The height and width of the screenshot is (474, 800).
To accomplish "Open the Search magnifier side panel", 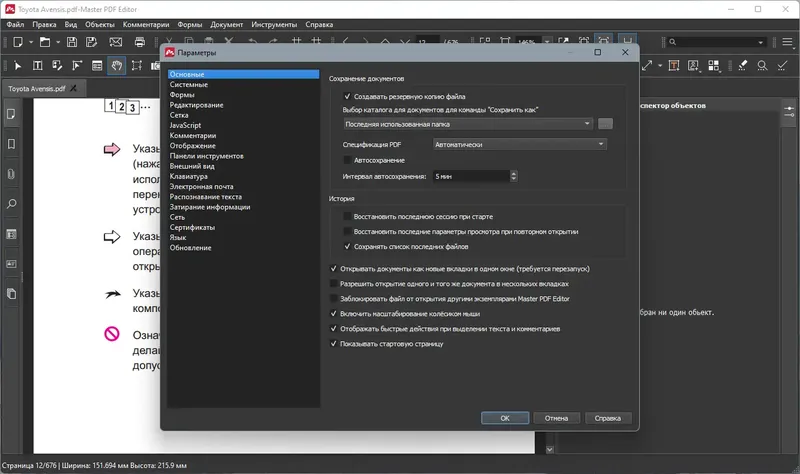I will [x=11, y=204].
